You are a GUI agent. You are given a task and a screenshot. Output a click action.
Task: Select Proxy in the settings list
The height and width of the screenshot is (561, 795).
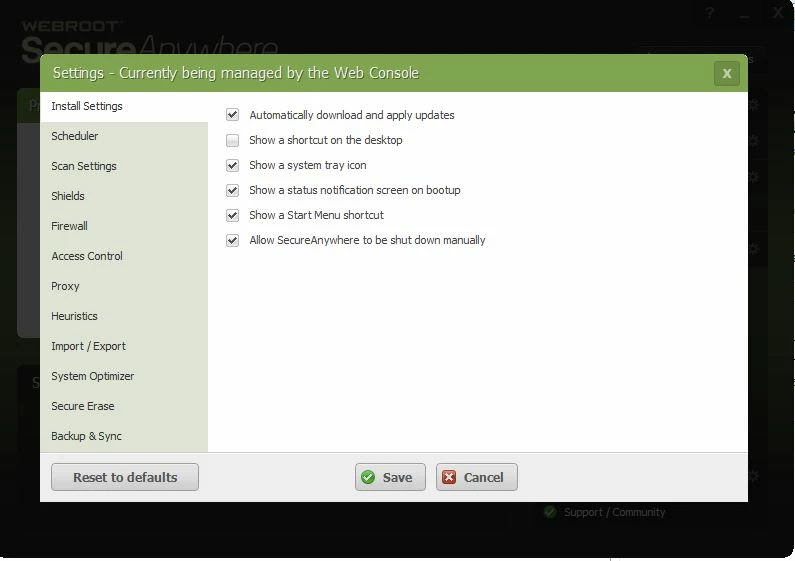point(124,286)
